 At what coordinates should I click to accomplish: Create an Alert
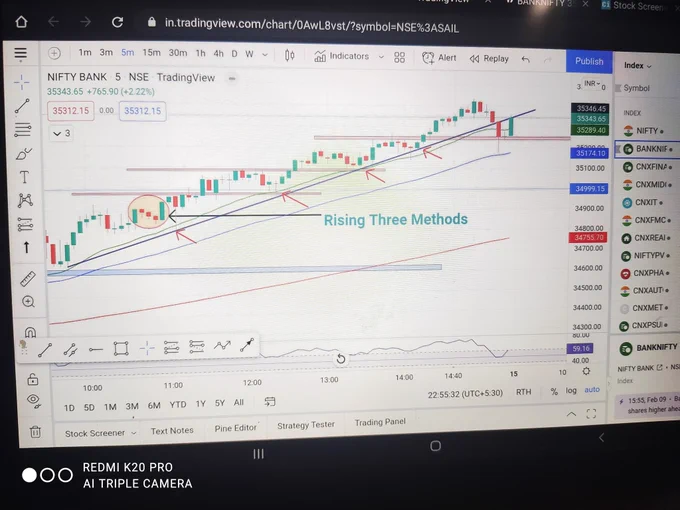(x=439, y=58)
